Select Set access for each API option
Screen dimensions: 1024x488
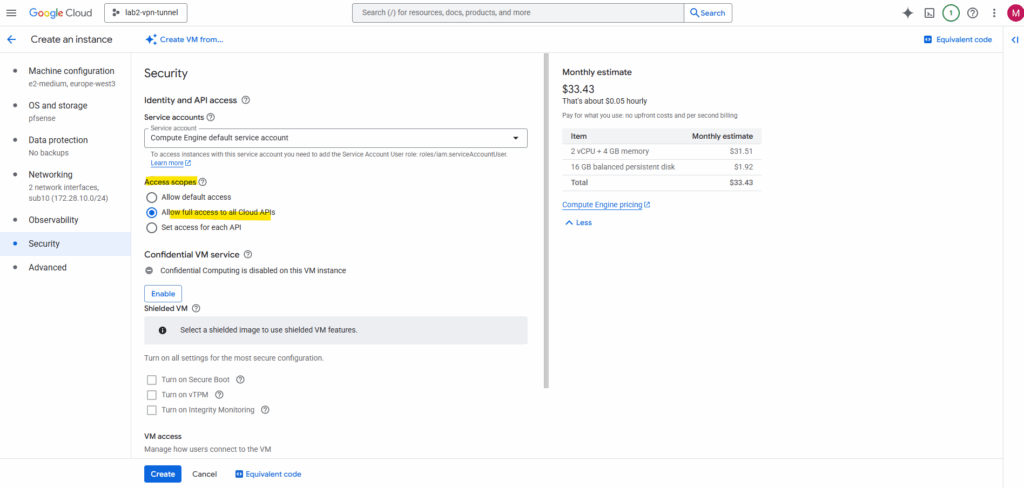[x=152, y=227]
